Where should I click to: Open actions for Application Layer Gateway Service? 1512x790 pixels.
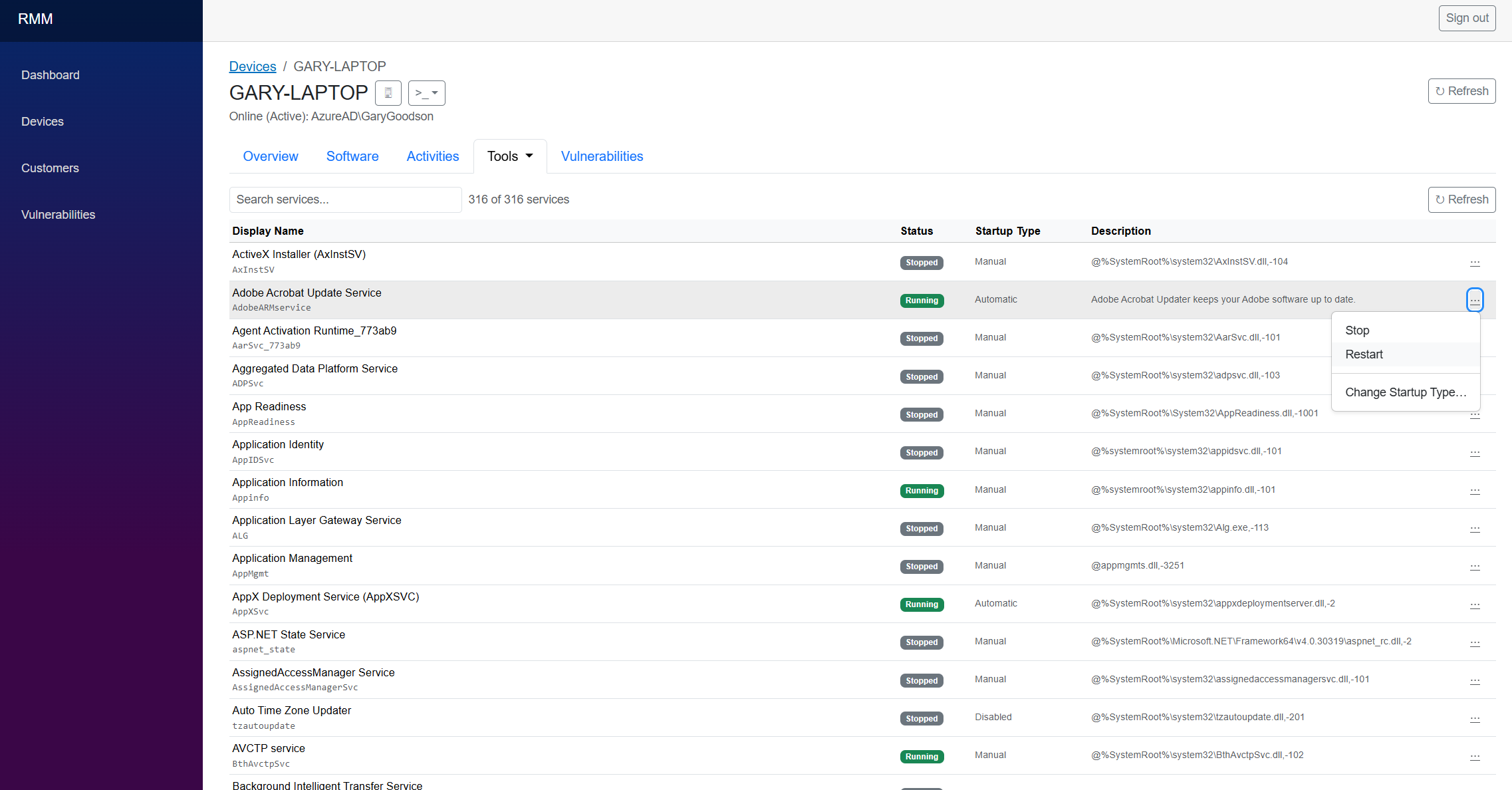tap(1475, 529)
